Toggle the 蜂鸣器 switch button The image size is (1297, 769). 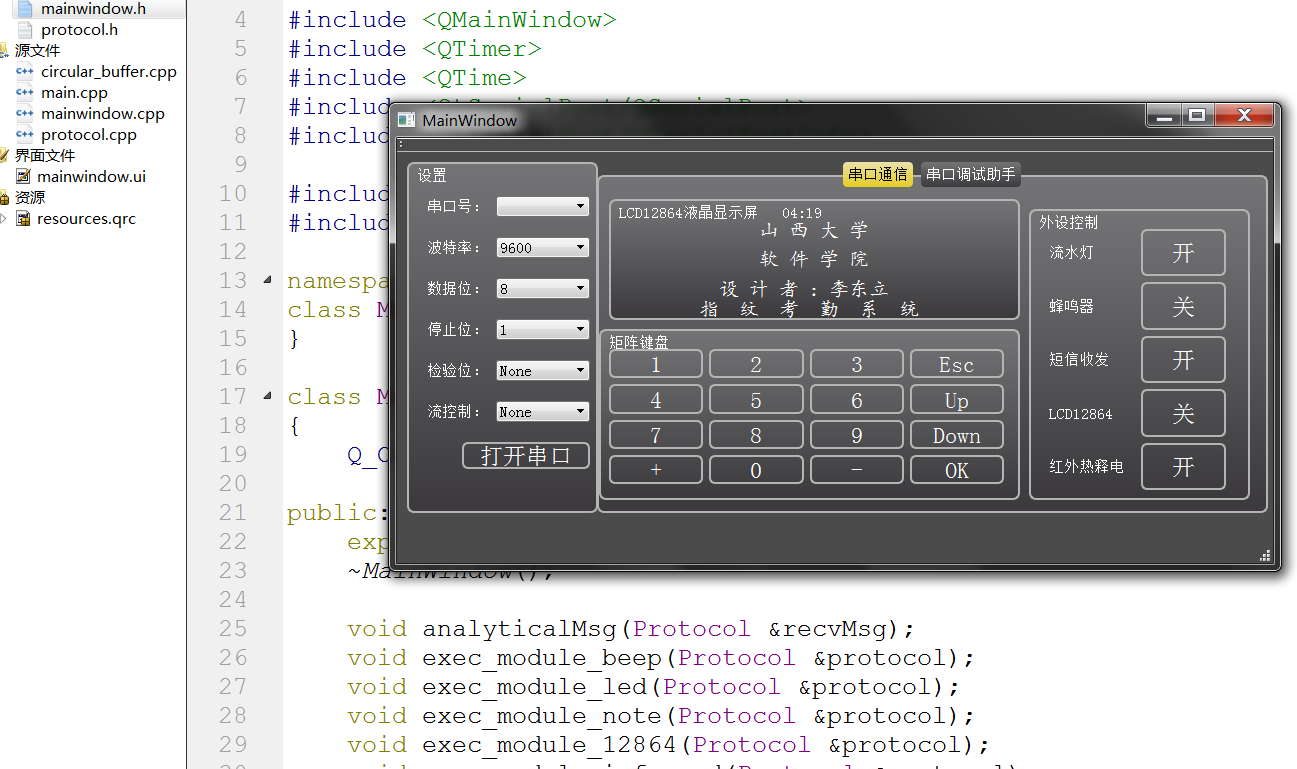coord(1183,305)
